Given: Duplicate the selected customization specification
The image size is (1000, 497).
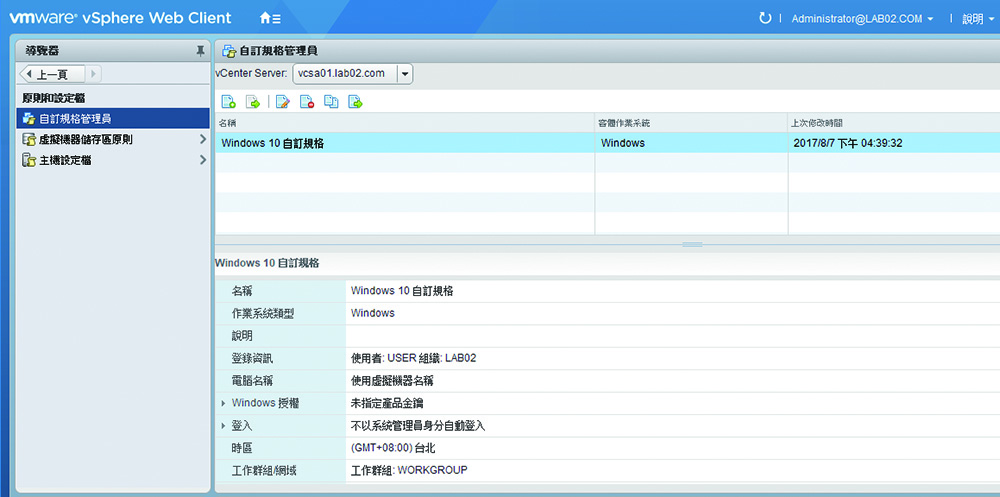Looking at the screenshot, I should pos(331,101).
